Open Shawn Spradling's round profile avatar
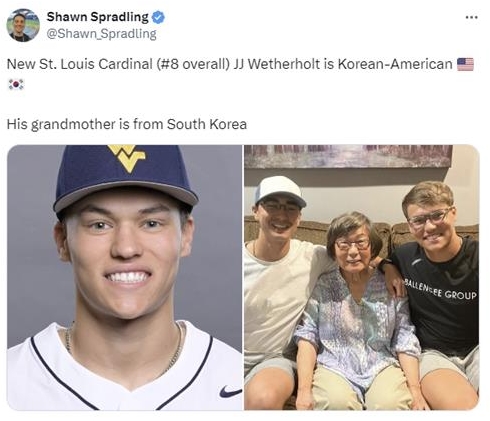Viewport: 490px width, 421px height. [23, 25]
